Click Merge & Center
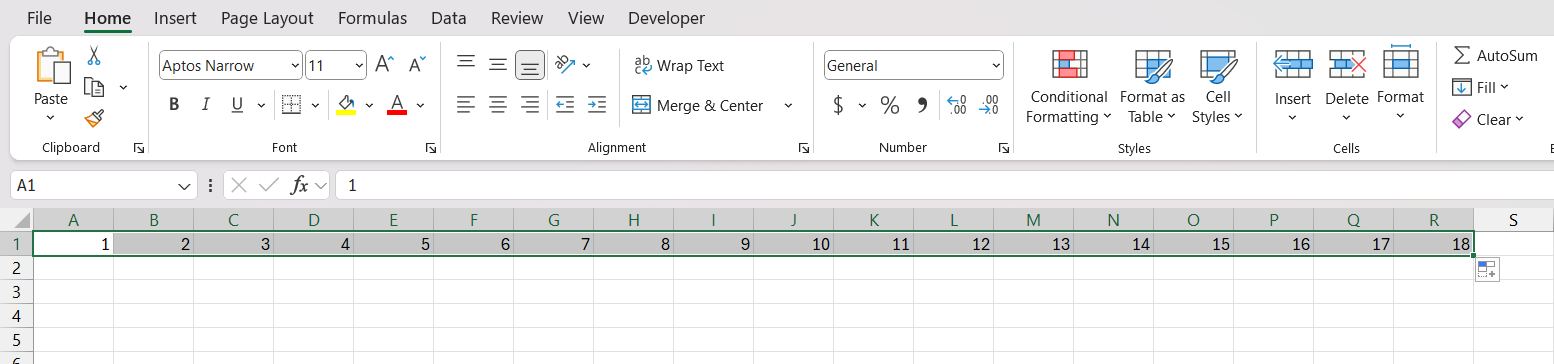Image resolution: width=1554 pixels, height=364 pixels. coord(698,105)
